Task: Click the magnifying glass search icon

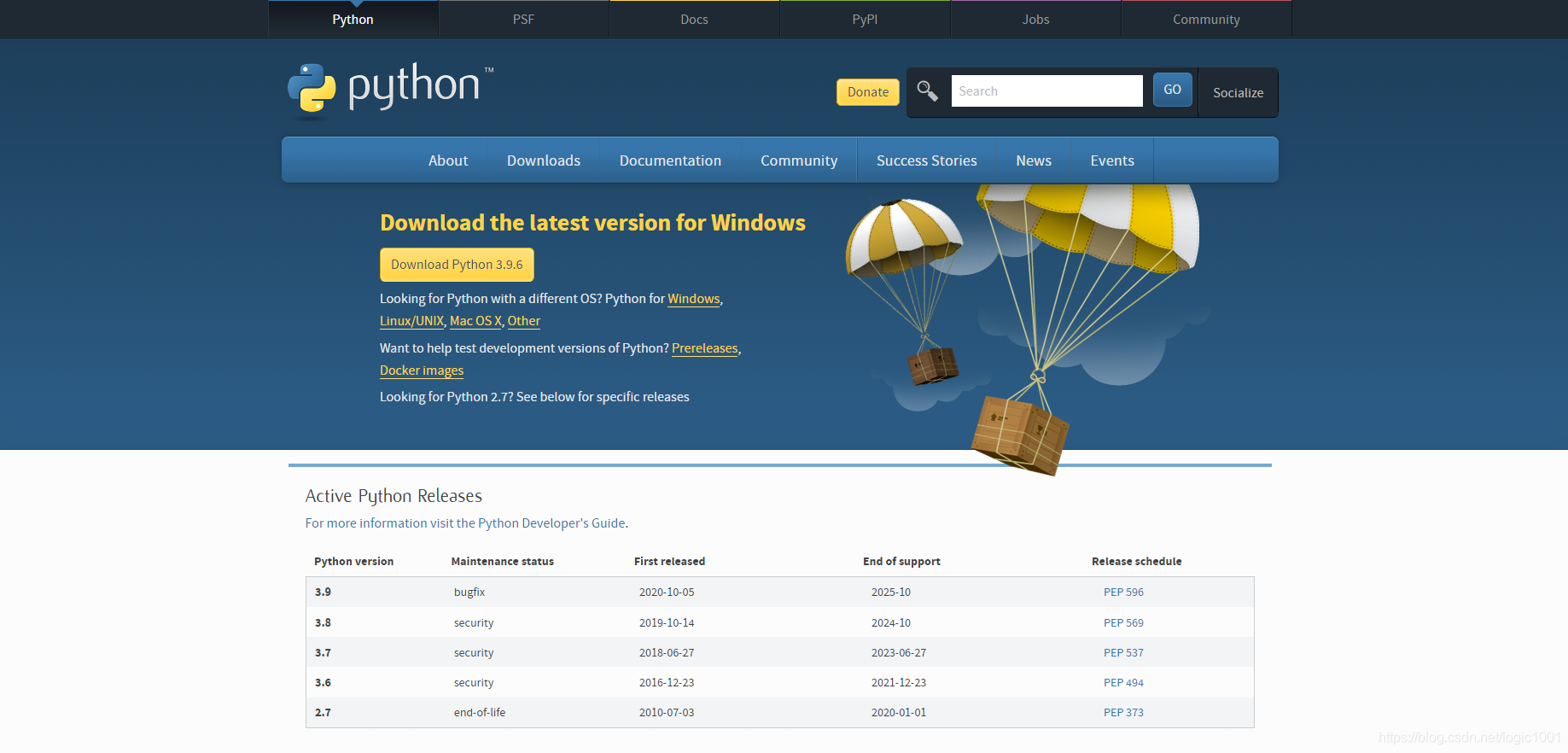Action: coord(927,90)
